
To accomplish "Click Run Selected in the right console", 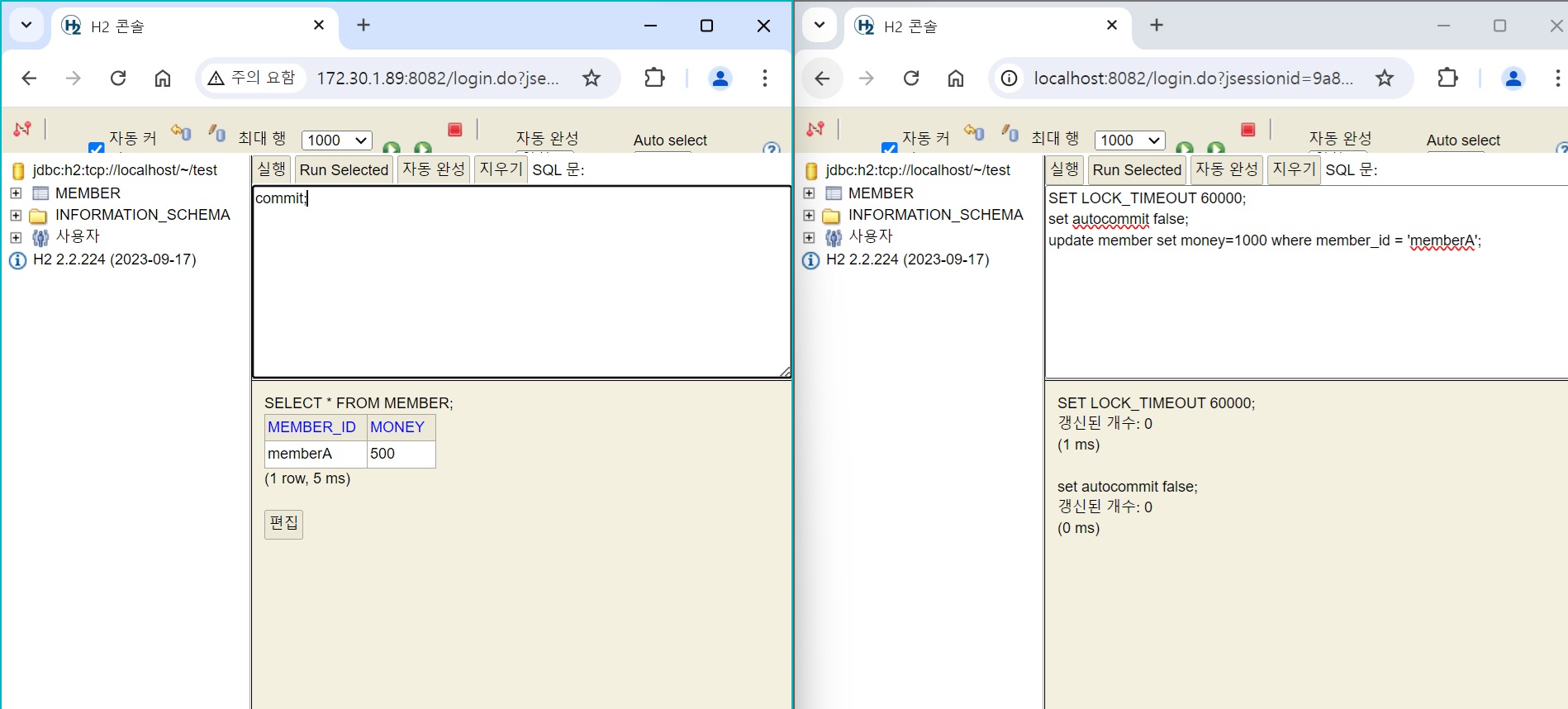I will 1137,169.
